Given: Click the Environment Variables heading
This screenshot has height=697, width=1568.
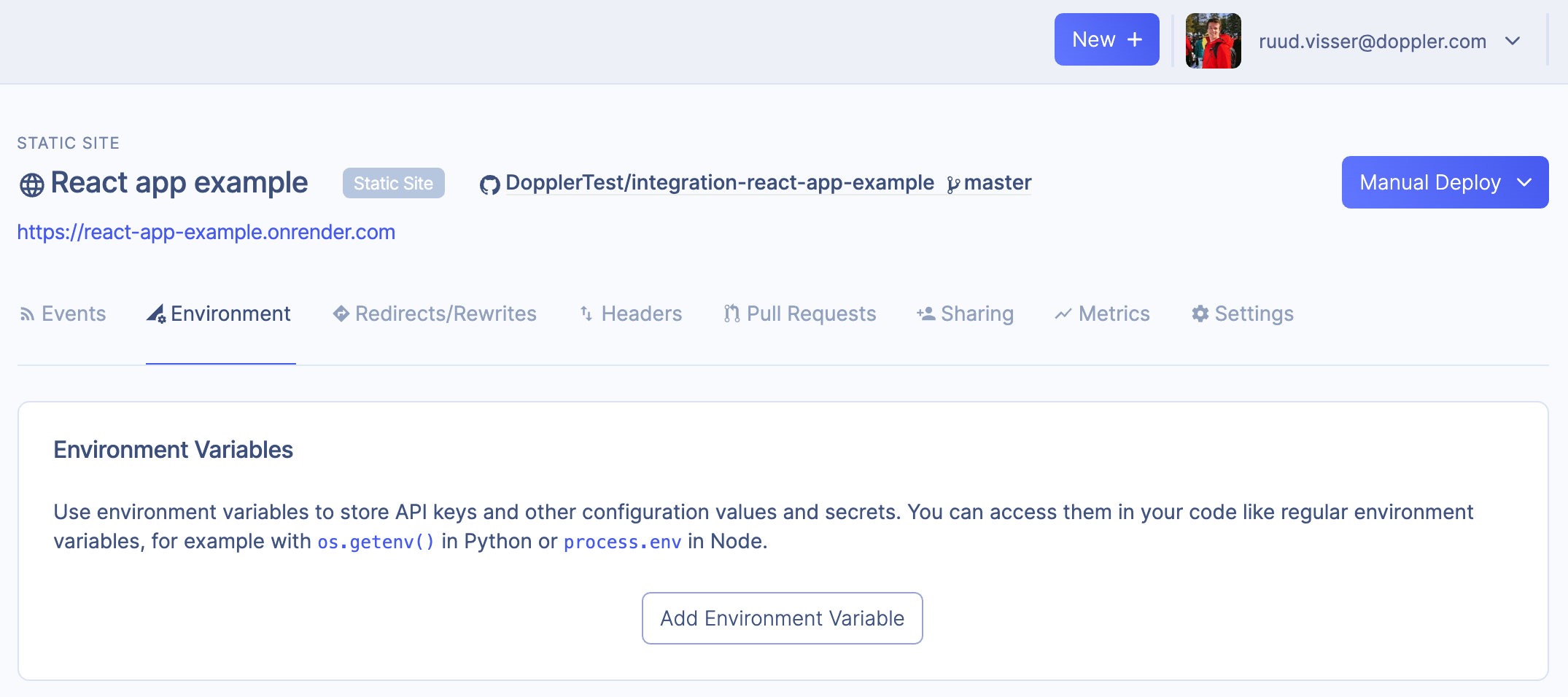Looking at the screenshot, I should pyautogui.click(x=174, y=450).
